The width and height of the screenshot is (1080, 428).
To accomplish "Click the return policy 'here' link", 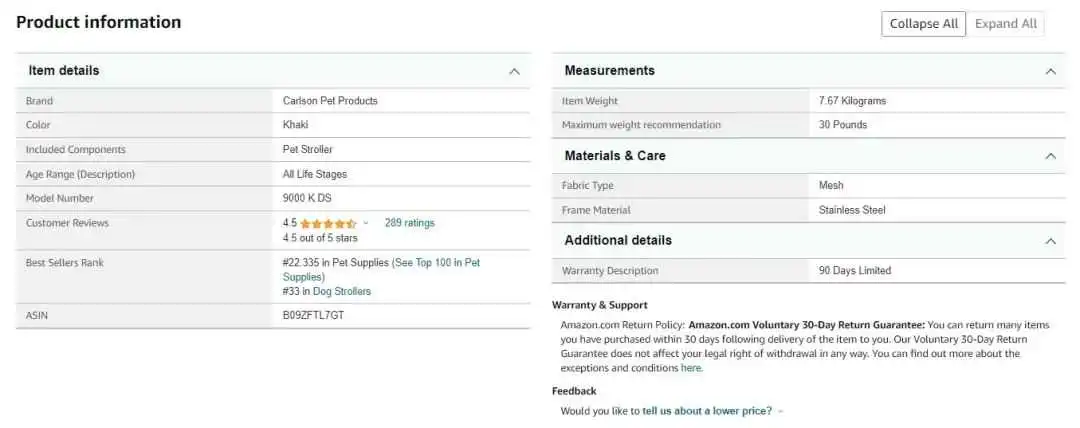I will click(691, 368).
